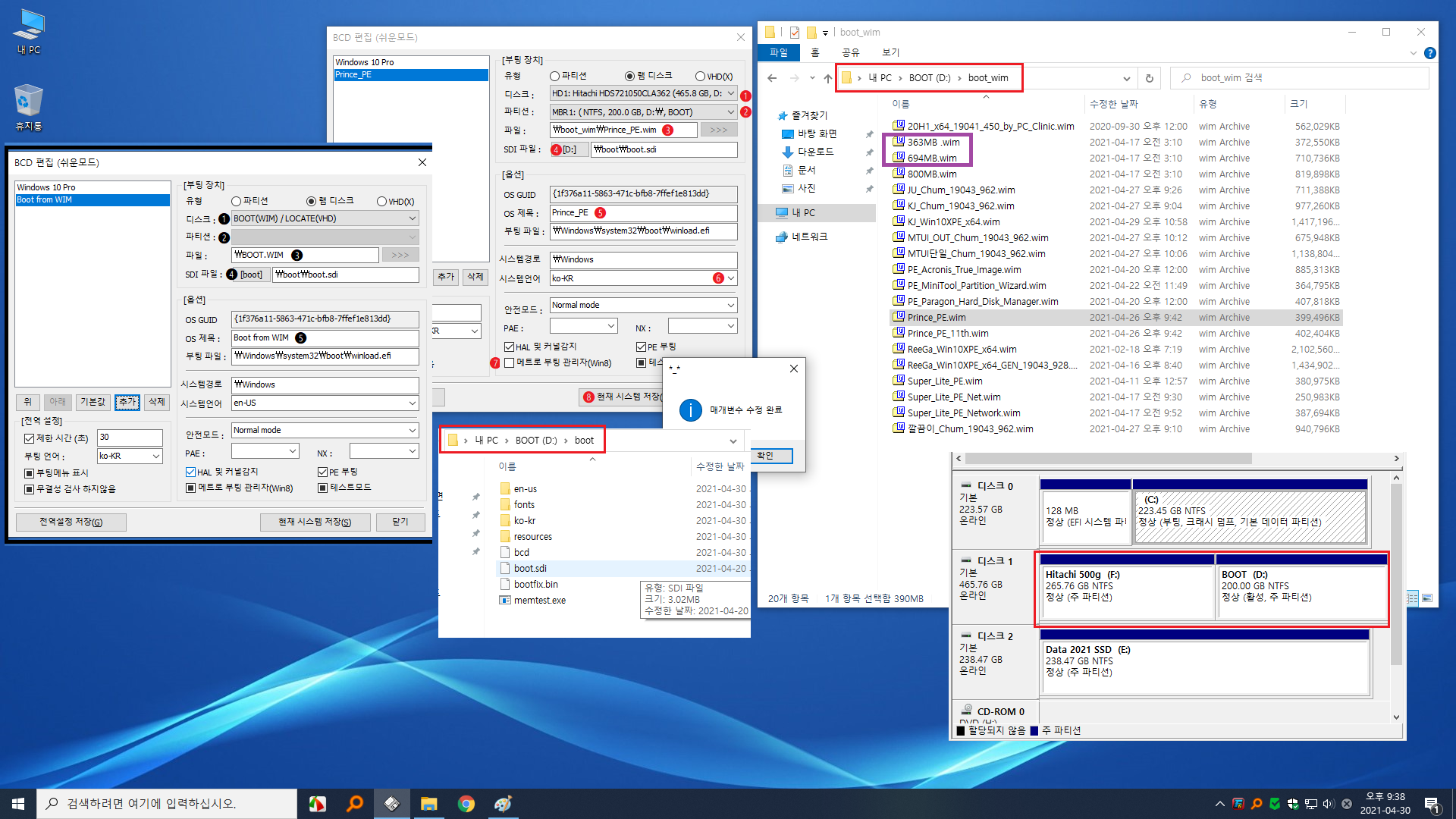Open ko-KR 시스템언어 dropdown in back BCD window
The width and height of the screenshot is (1456, 819).
643,278
